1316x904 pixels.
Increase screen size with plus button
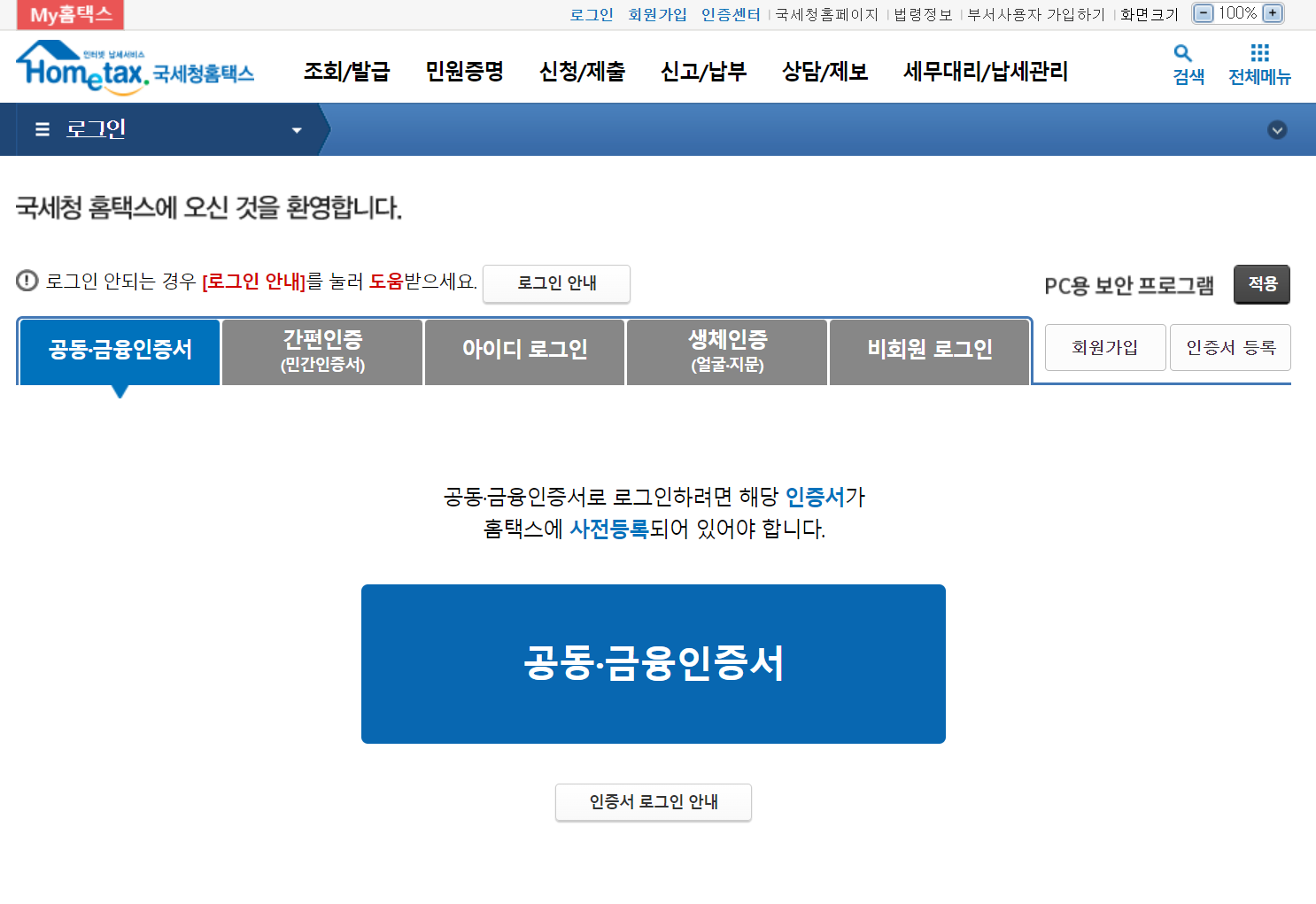1273,13
